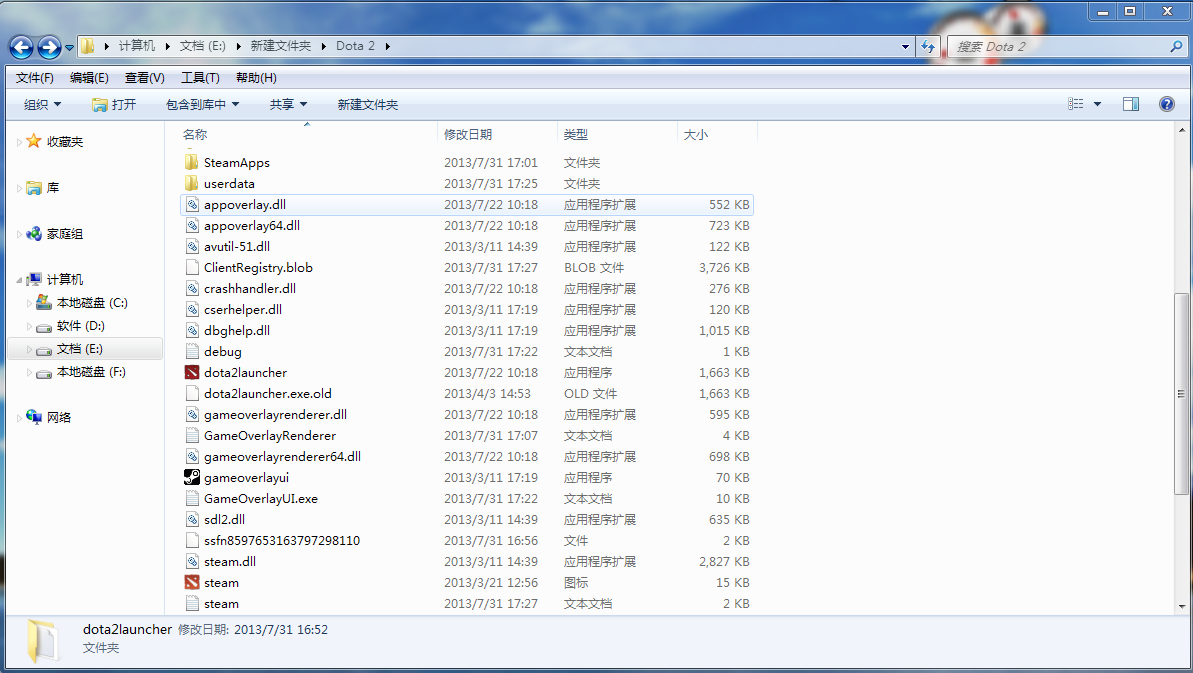Click 新建文件夹 segment in address bar
1193x673 pixels.
pos(281,46)
